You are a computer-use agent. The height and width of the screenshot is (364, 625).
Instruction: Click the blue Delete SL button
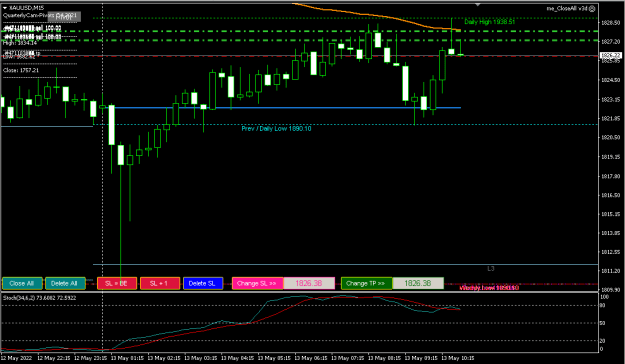click(203, 283)
